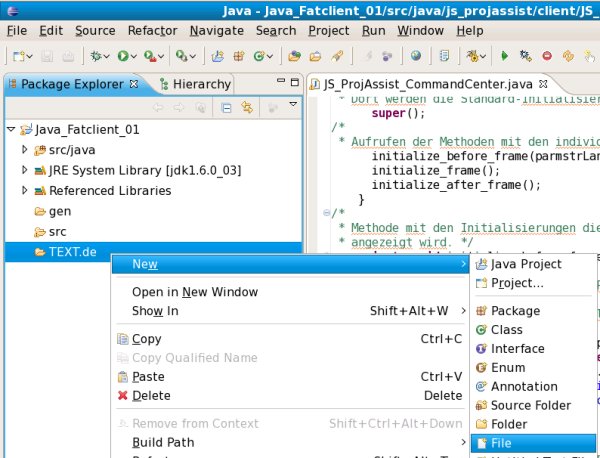
Task: Toggle Link with Editor in Package Explorer
Action: (245, 106)
